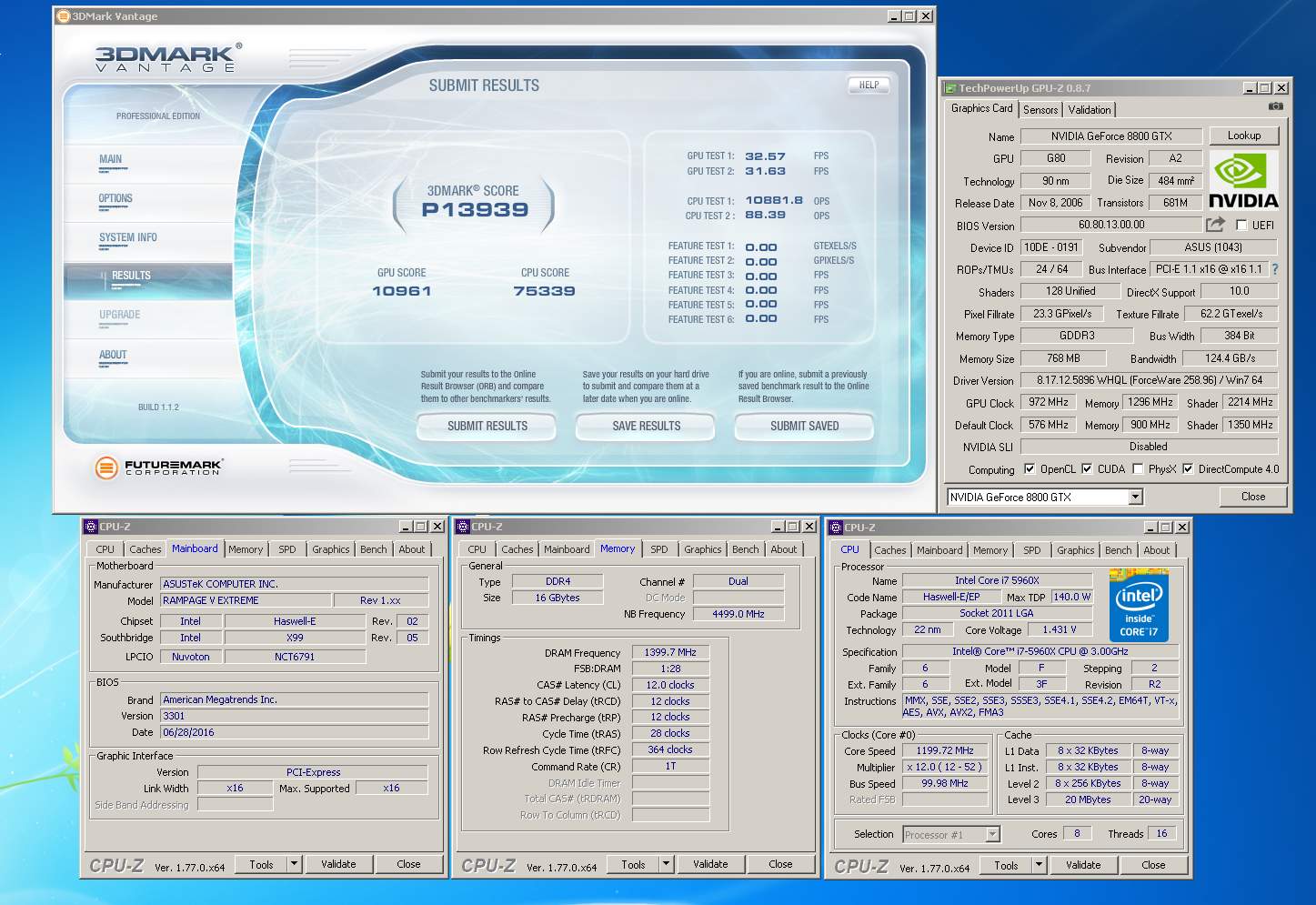Toggle the UEFI checkbox in GPU-Z
This screenshot has height=905, width=1316.
pyautogui.click(x=1241, y=225)
